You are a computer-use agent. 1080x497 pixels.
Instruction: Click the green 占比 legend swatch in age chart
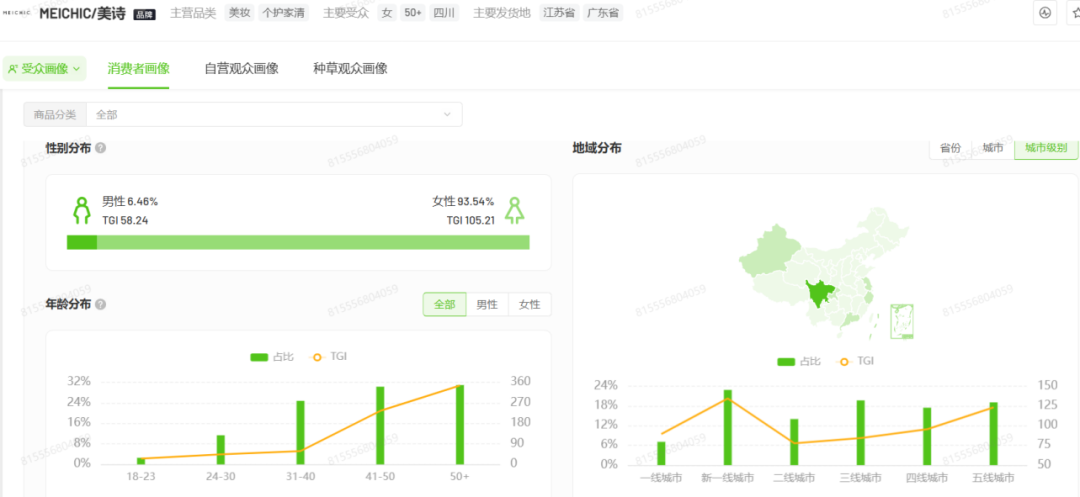(x=259, y=357)
